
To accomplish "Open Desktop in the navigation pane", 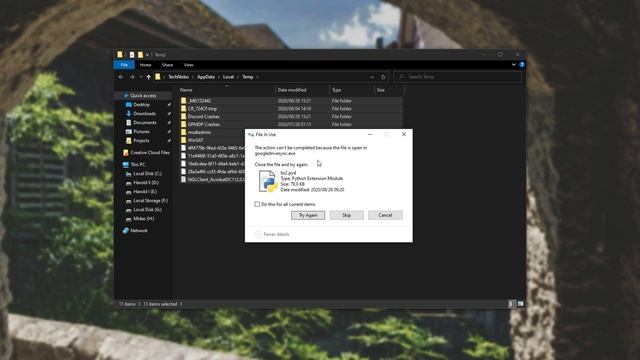I will [x=141, y=104].
